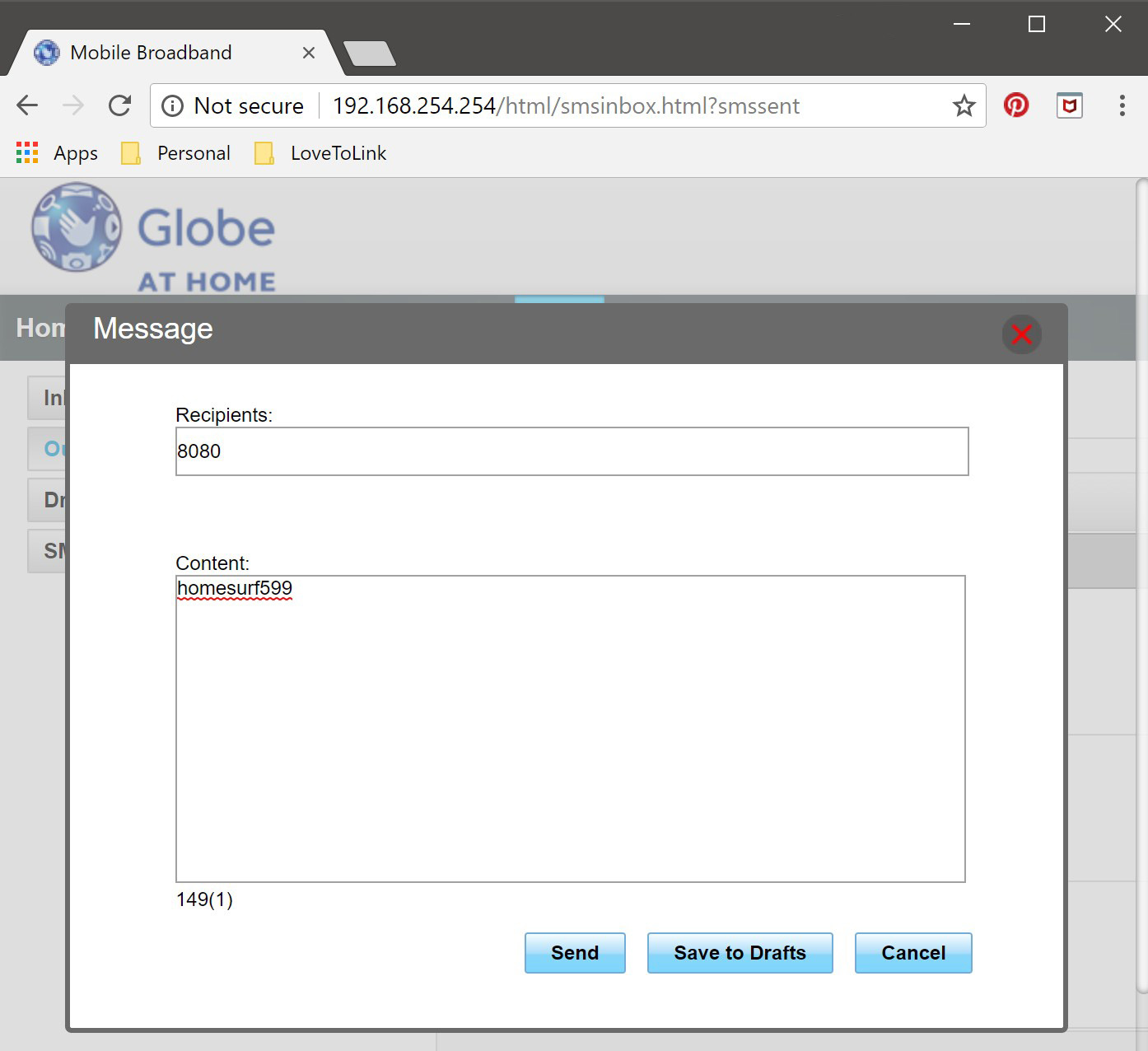
Task: Navigate back using the browser back arrow
Action: click(26, 105)
